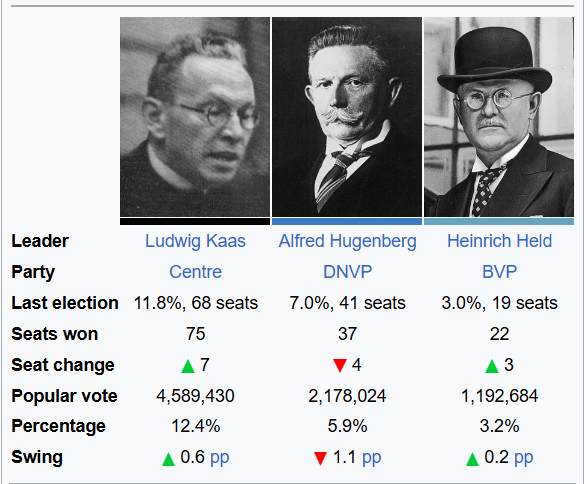
Task: Click the green swing arrow beside 0.2 pp
Action: [472, 459]
